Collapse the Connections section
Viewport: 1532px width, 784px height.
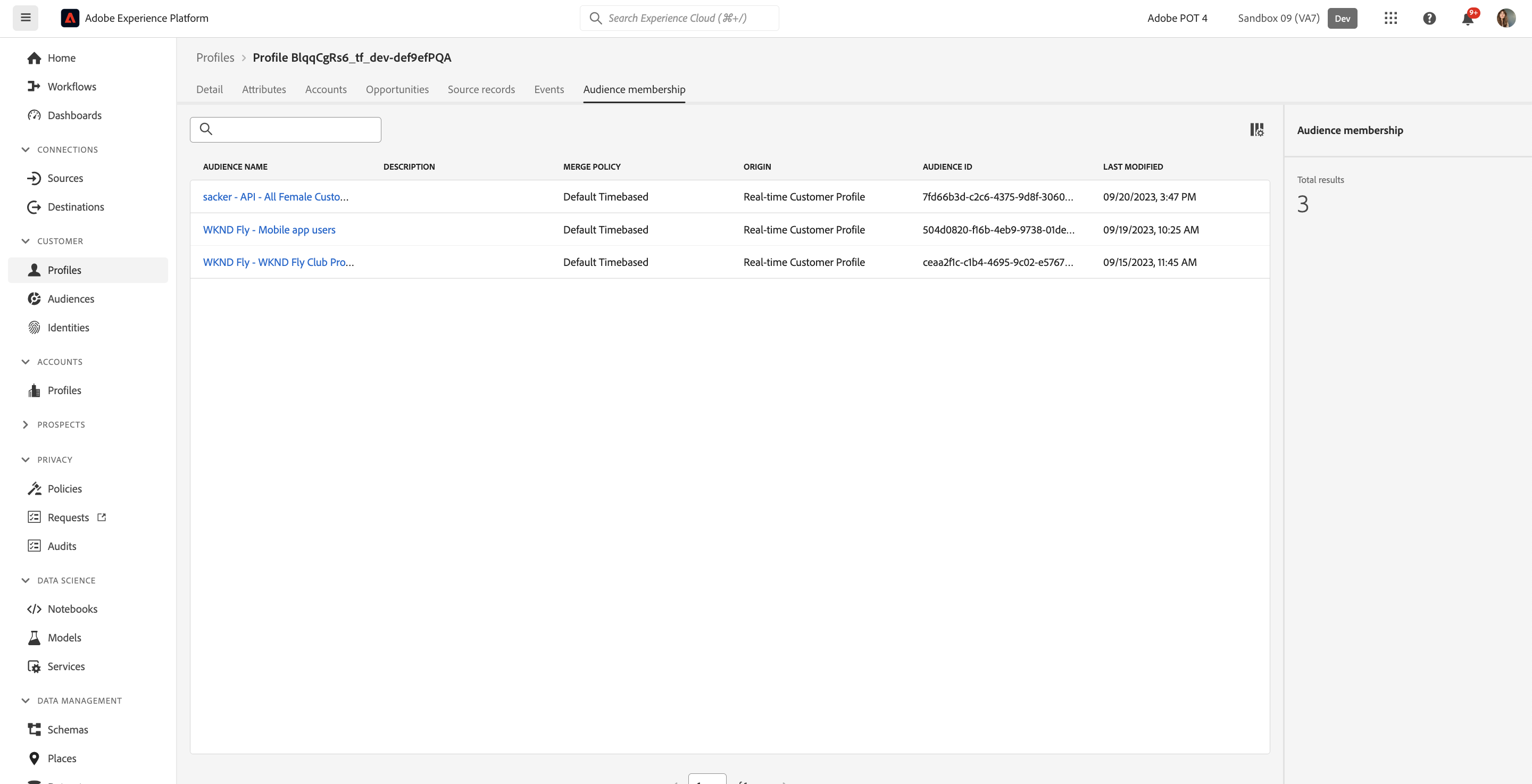(x=25, y=149)
